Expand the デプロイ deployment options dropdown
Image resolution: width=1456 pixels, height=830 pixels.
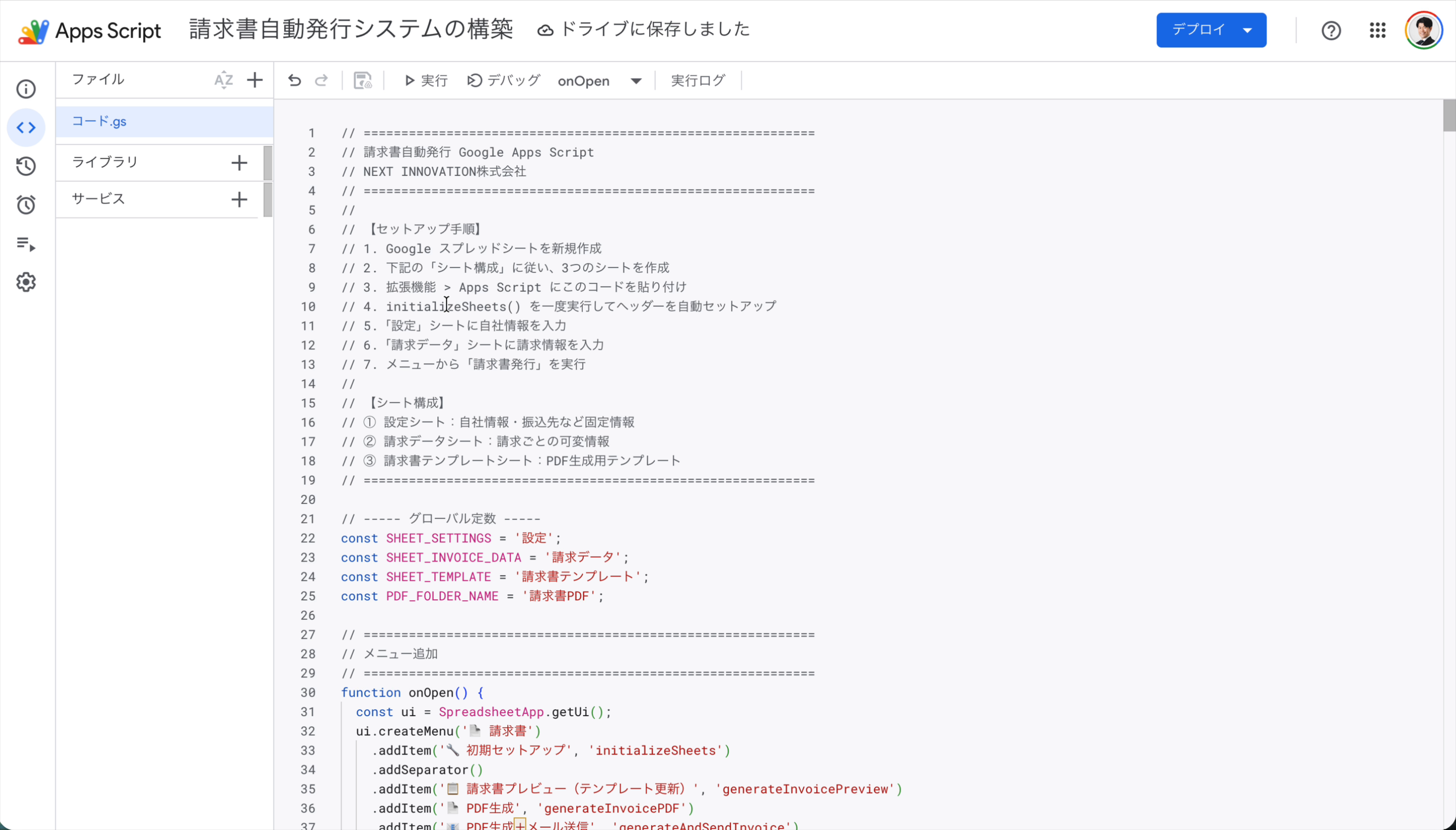click(x=1248, y=29)
